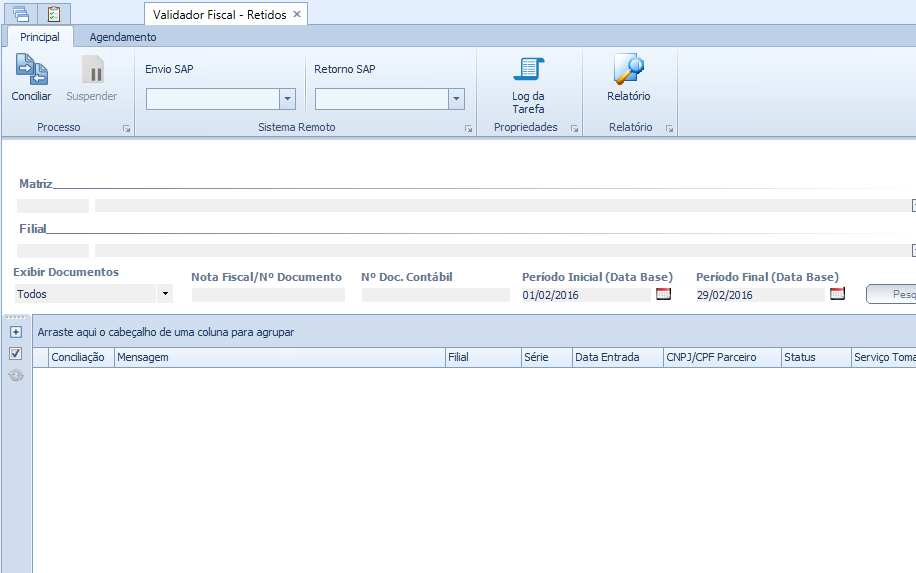Open calendar for Período Inicial
The width and height of the screenshot is (916, 573).
point(663,294)
